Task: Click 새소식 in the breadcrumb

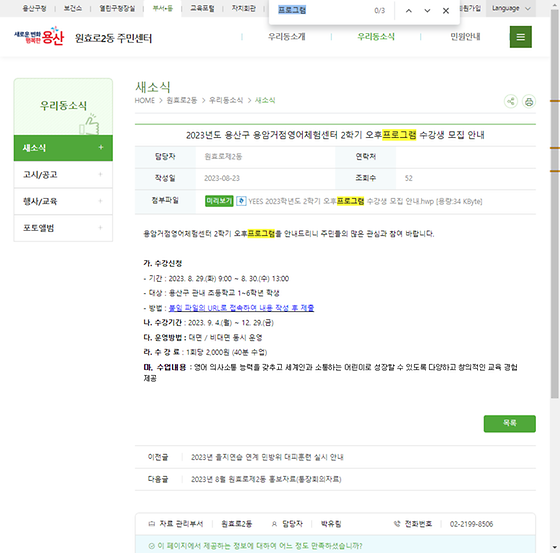Action: (x=265, y=100)
